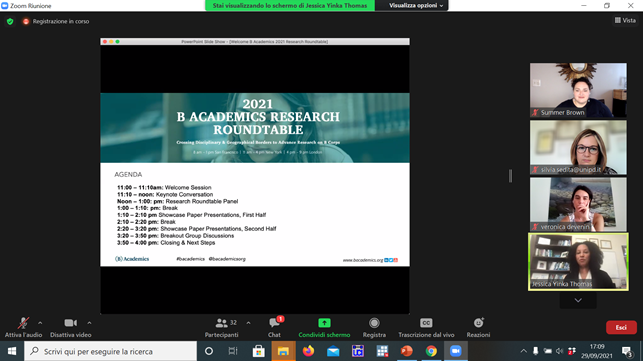Image resolution: width=643 pixels, height=361 pixels.
Task: Unmute microphone with Attiva l'audio
Action: pyautogui.click(x=23, y=327)
